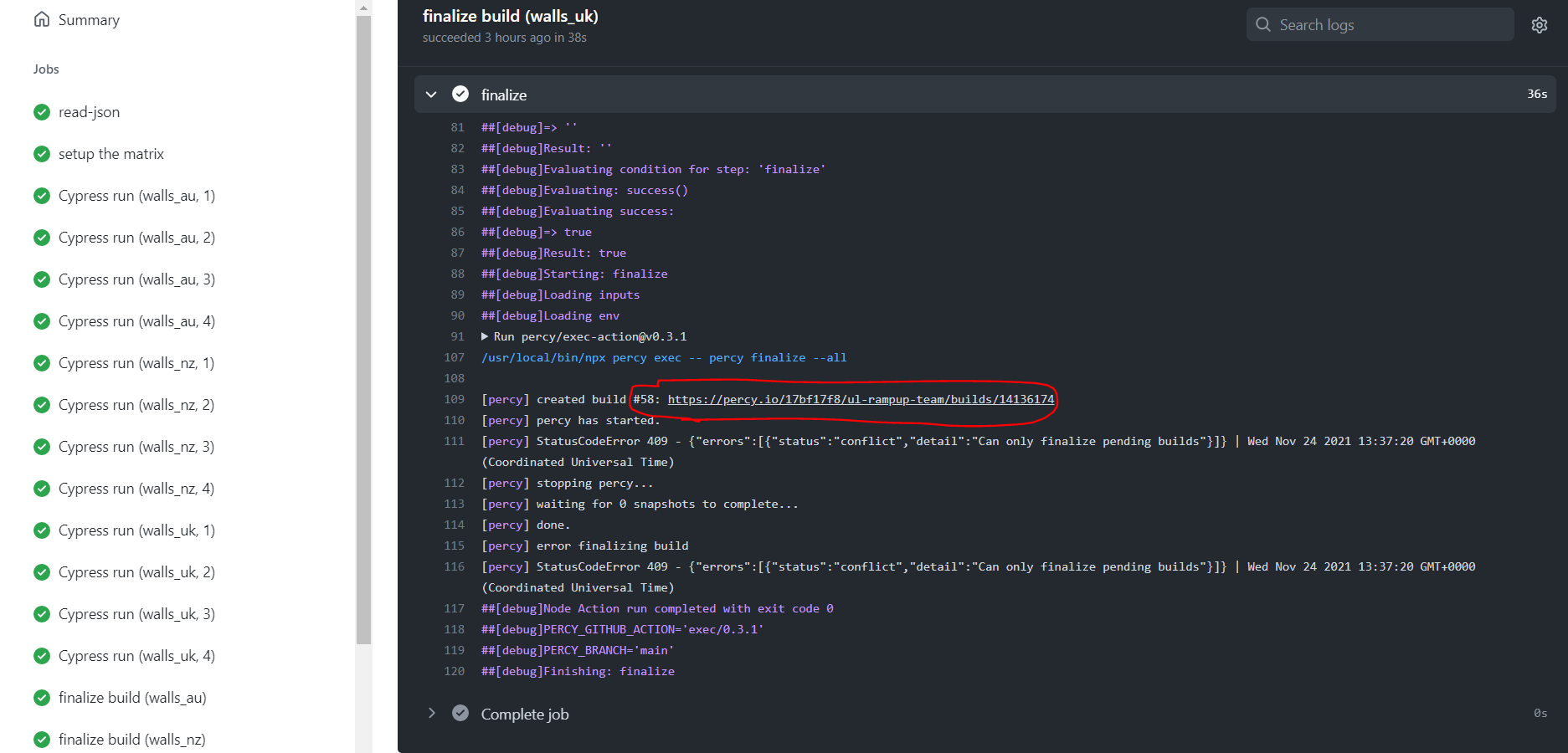This screenshot has width=1568, height=753.
Task: Collapse the finalize step chevron
Action: (431, 95)
